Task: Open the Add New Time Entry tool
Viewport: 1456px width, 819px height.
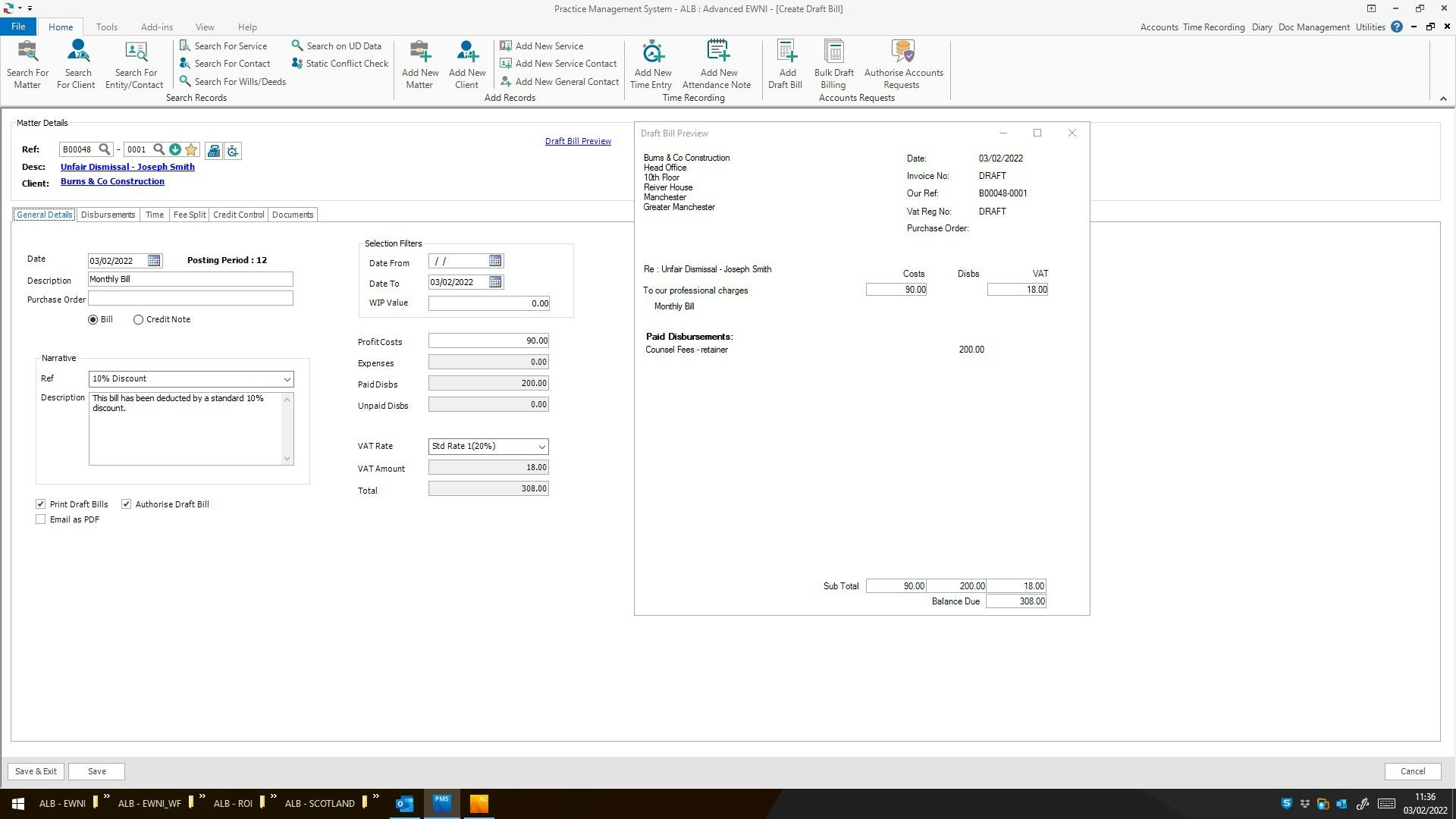Action: click(x=651, y=64)
